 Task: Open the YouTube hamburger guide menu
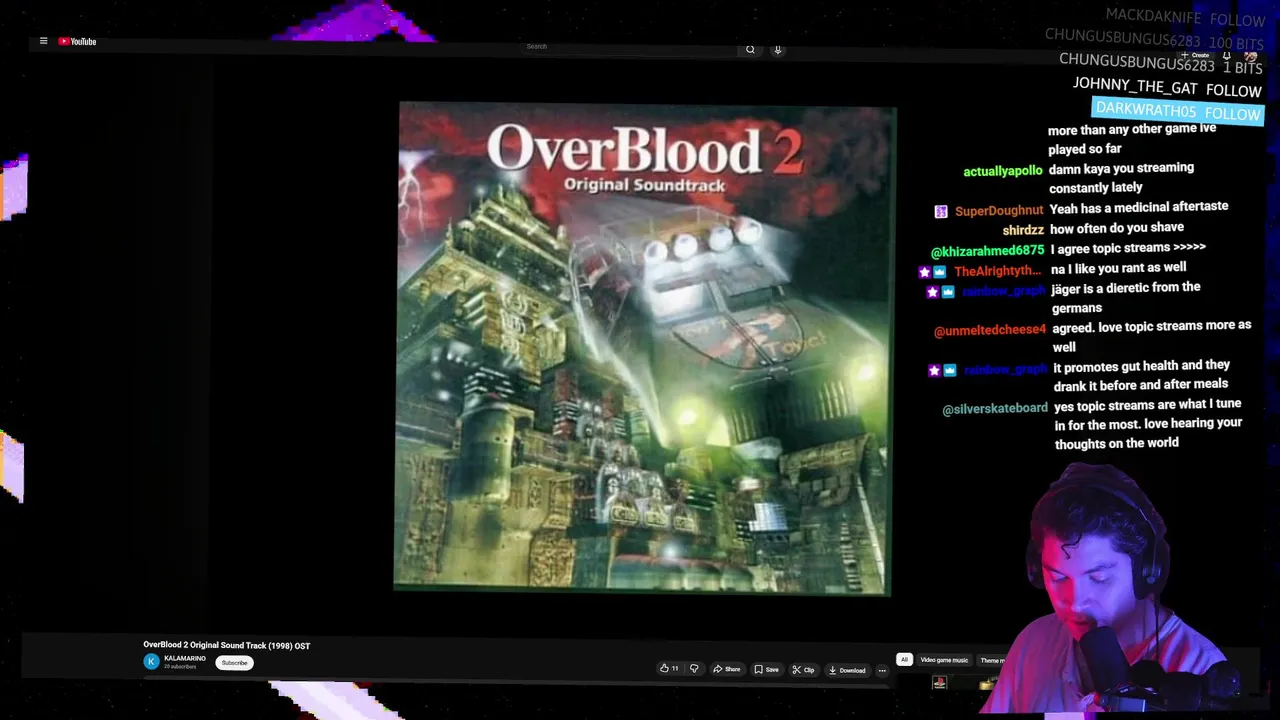(x=43, y=41)
